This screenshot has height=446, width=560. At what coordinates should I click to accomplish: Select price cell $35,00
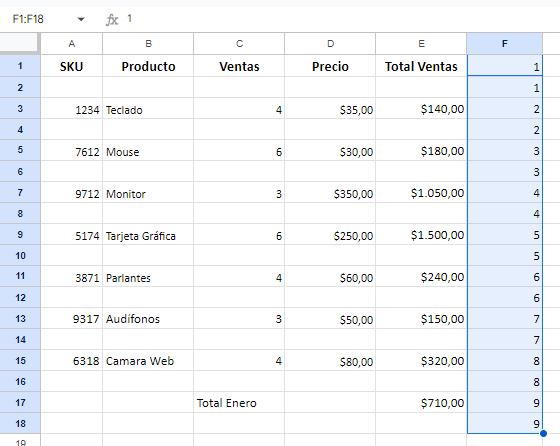(330, 109)
